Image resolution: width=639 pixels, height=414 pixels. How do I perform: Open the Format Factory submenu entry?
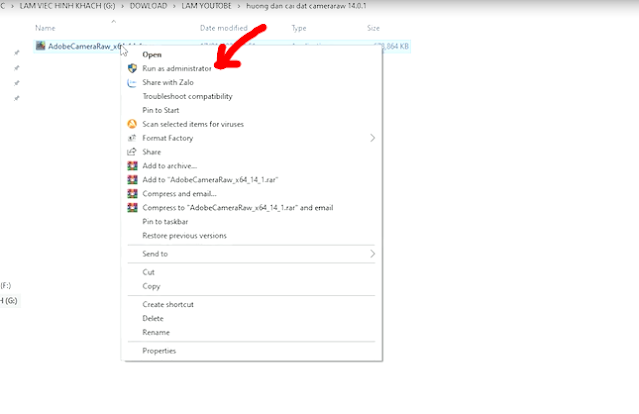(167, 138)
